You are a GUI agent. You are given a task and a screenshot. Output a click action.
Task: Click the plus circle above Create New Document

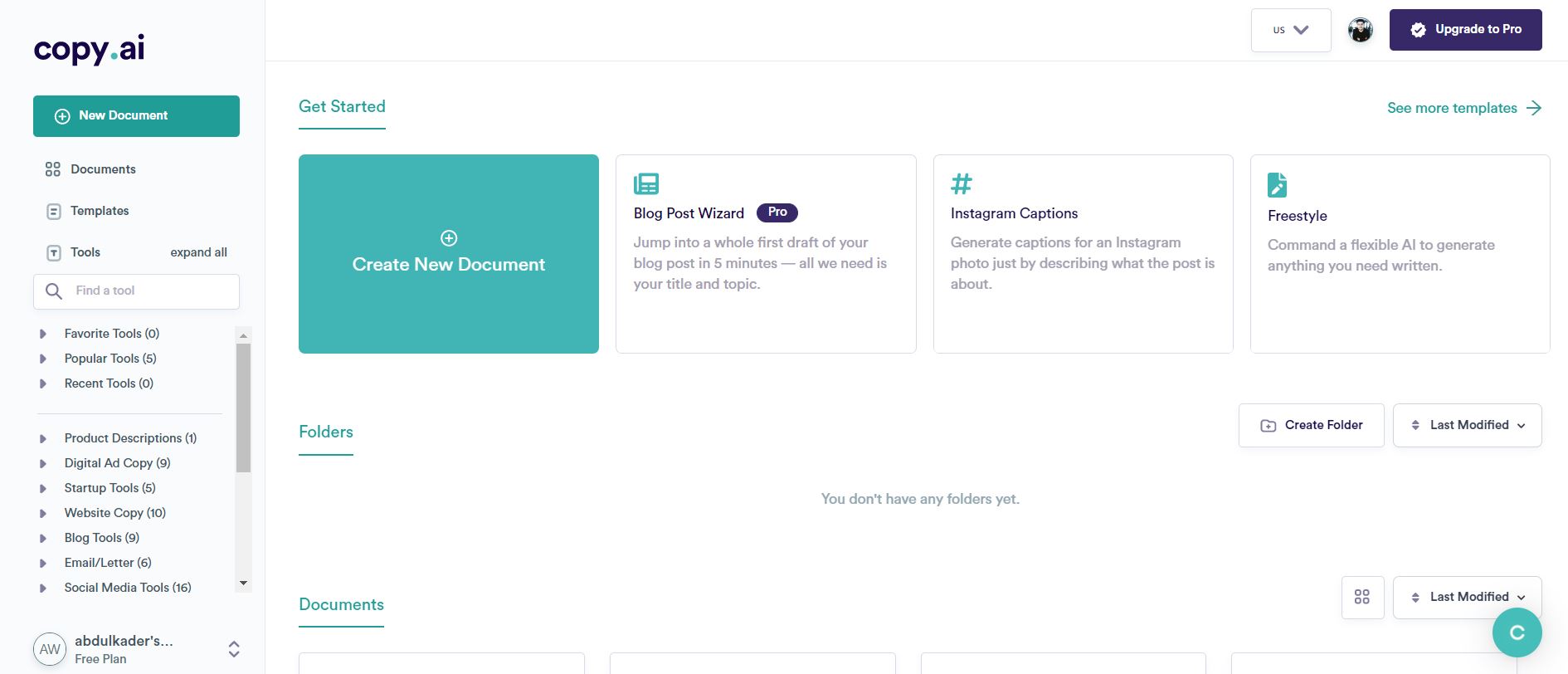pyautogui.click(x=449, y=238)
